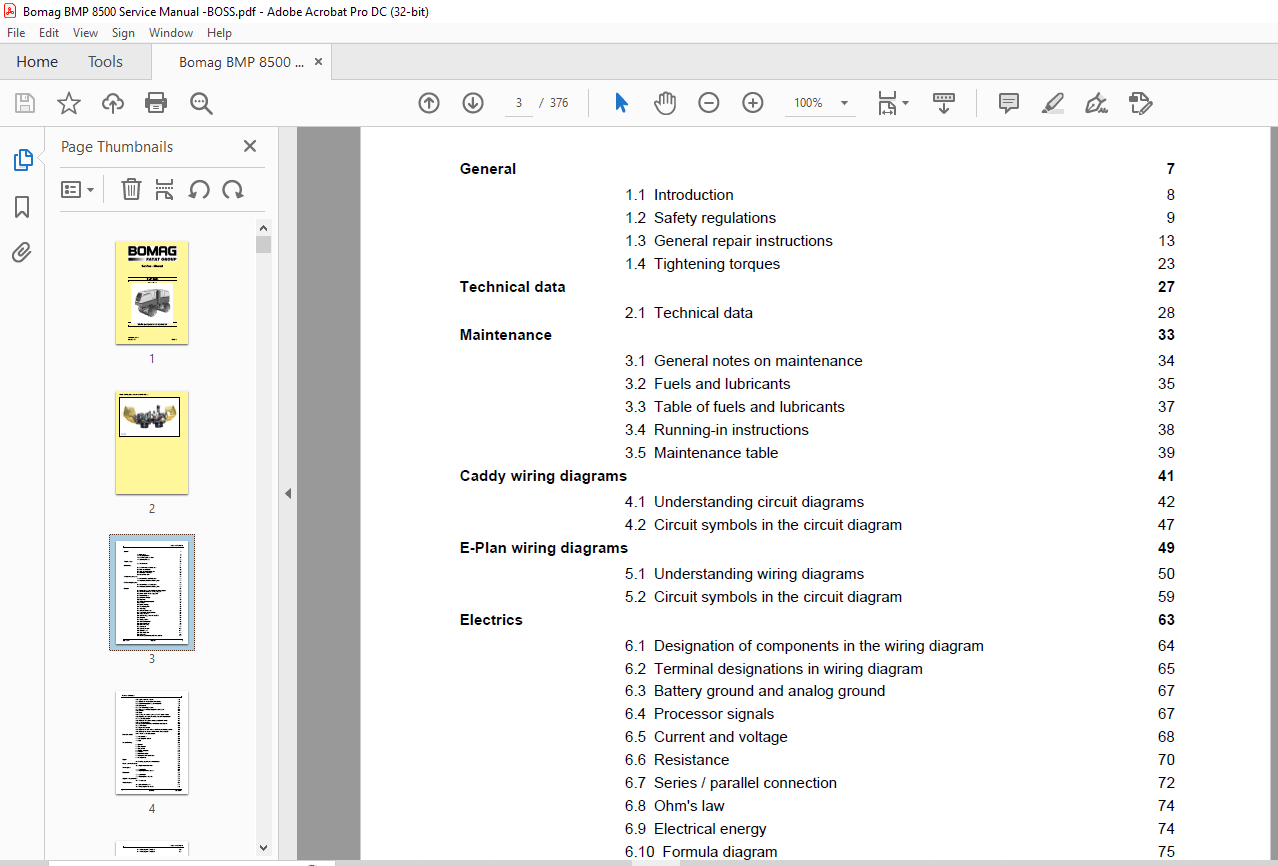Activate the selection arrow tool
Viewport: 1278px width, 866px height.
621,103
